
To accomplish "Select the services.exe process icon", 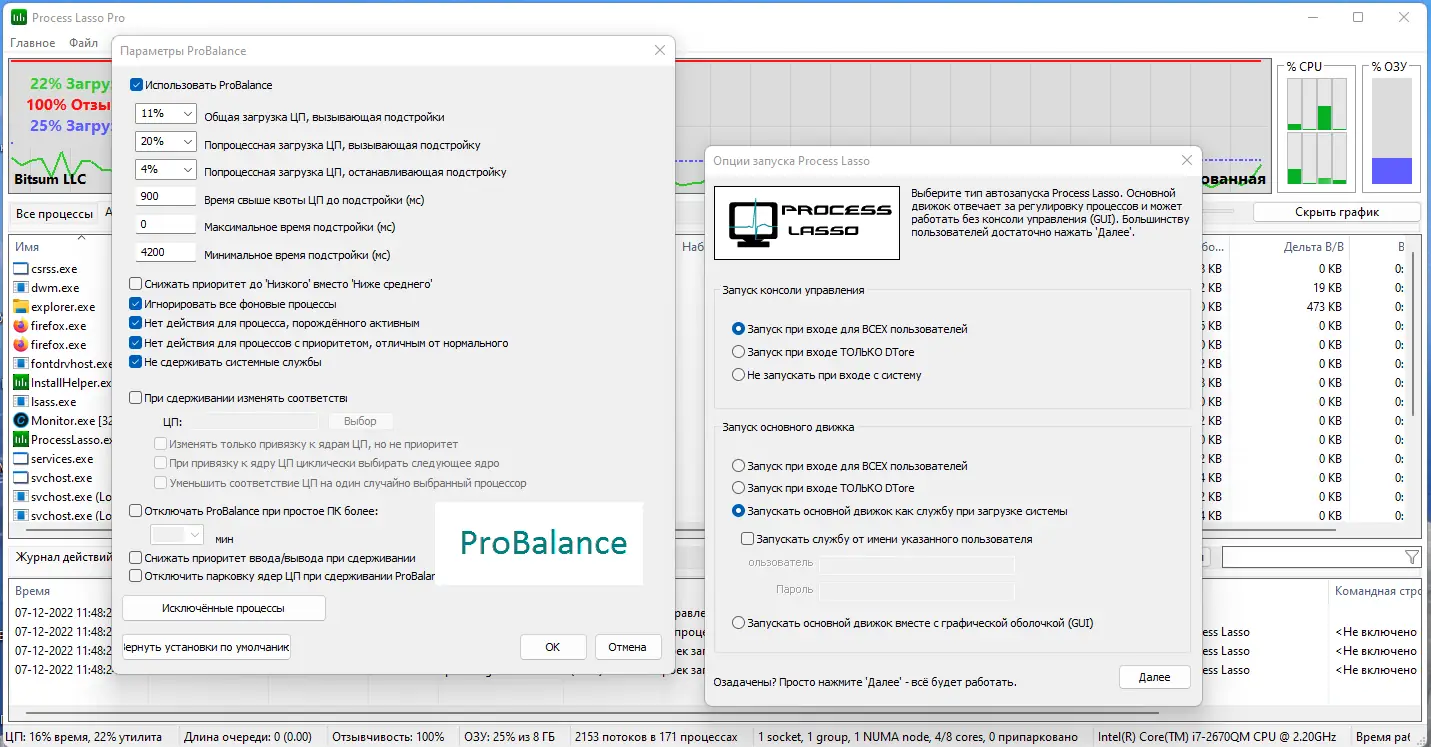I will pyautogui.click(x=21, y=459).
